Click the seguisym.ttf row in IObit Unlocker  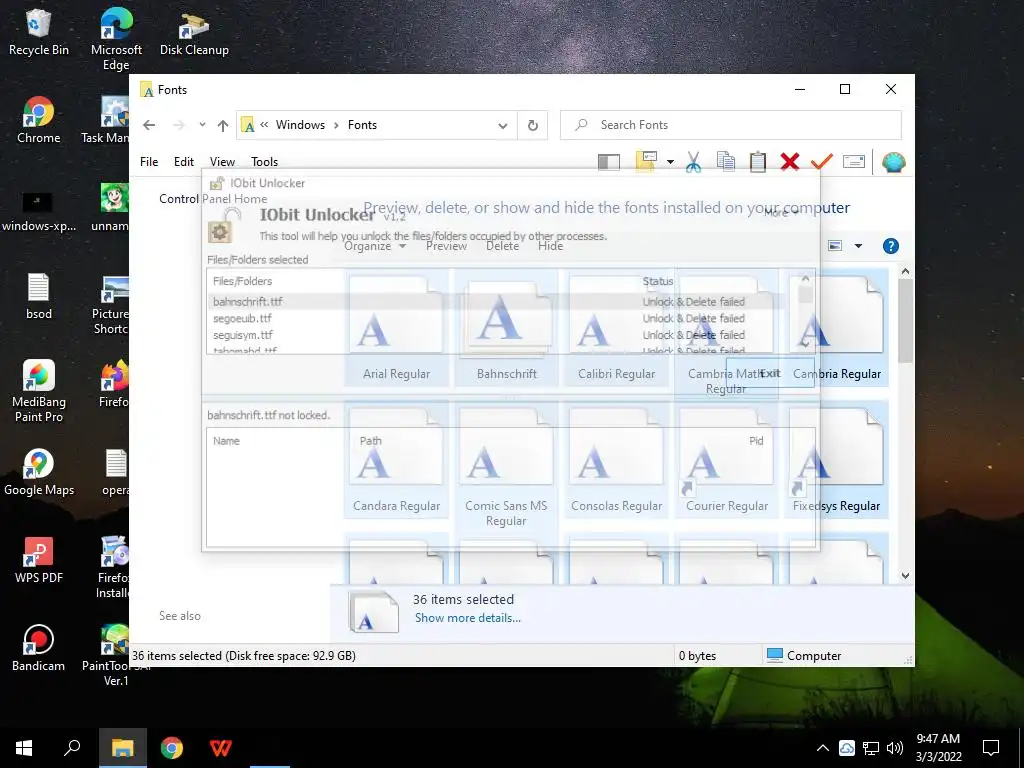coord(494,335)
